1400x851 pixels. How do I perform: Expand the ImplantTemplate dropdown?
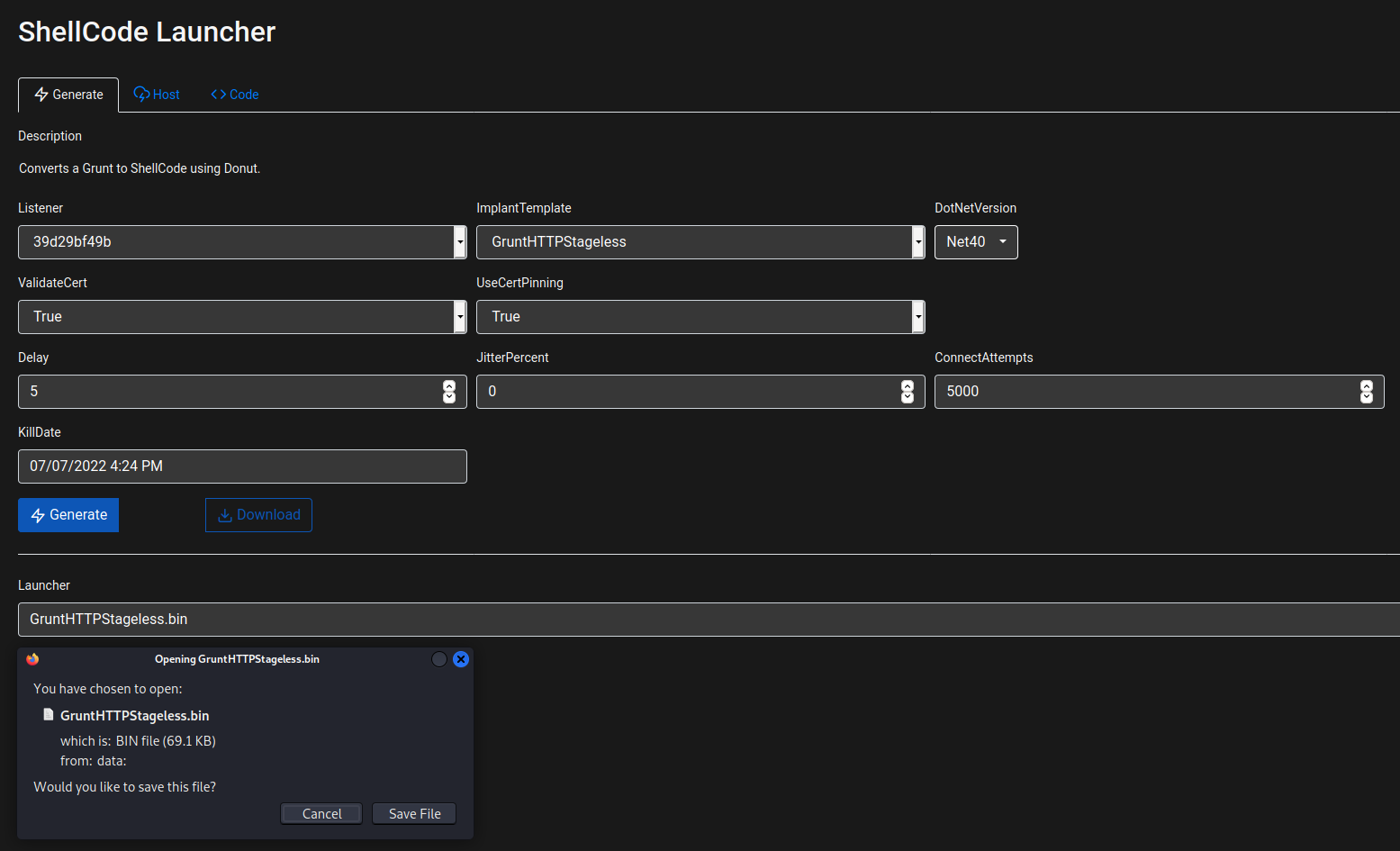coord(700,242)
